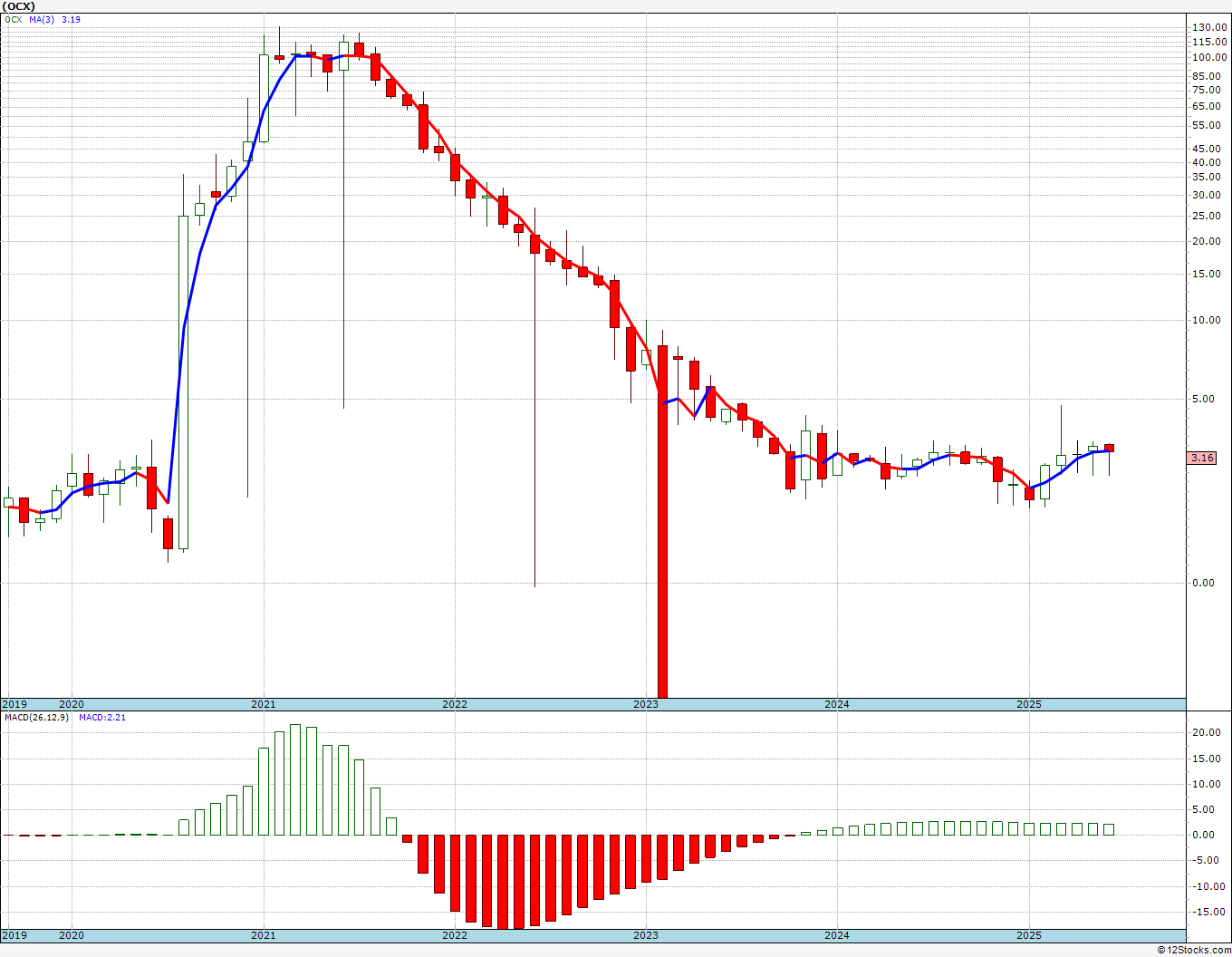The height and width of the screenshot is (957, 1232).
Task: Select 2020 on the price chart time axis
Action: 72,704
